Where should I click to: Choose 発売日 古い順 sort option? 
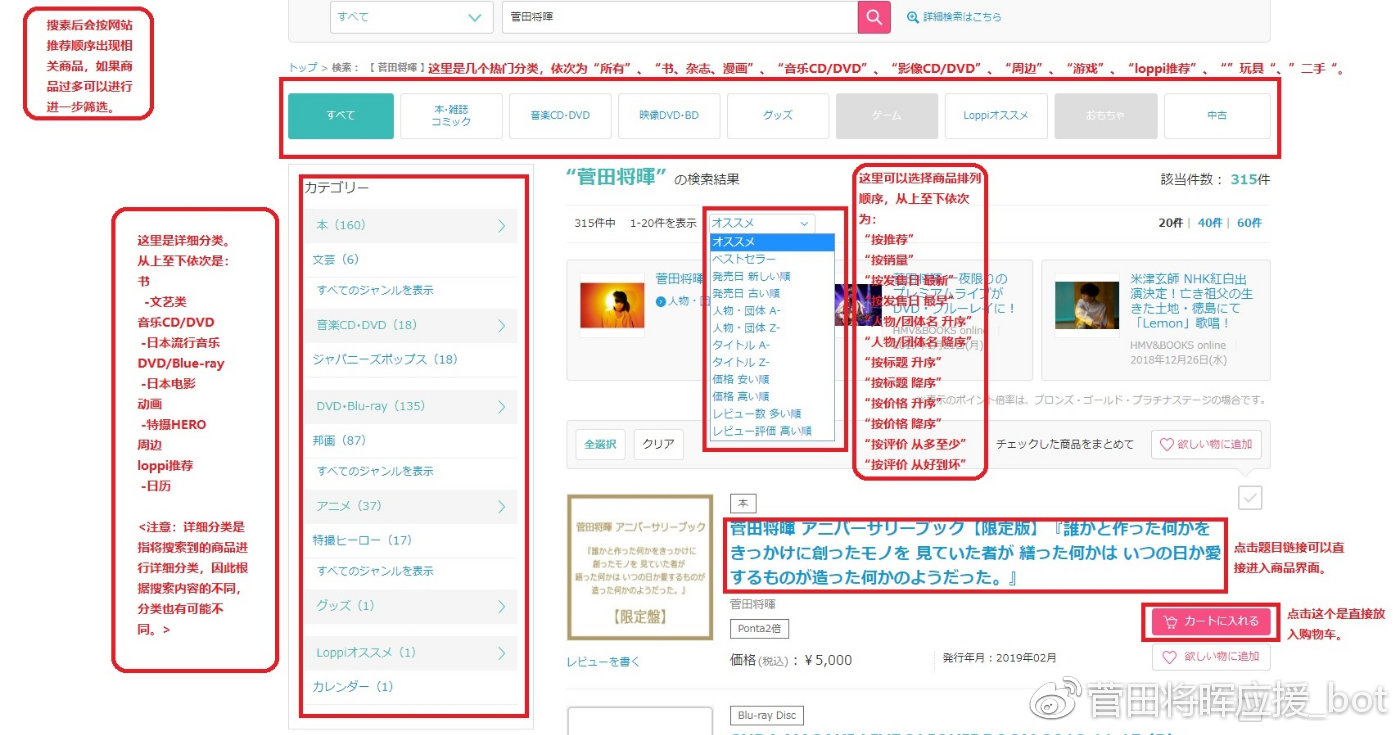click(771, 293)
